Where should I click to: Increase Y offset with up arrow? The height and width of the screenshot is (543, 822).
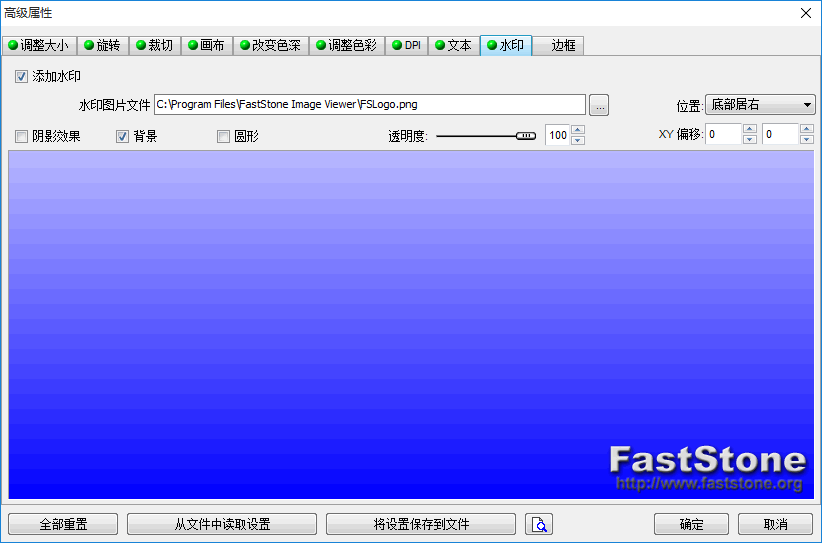[x=807, y=129]
